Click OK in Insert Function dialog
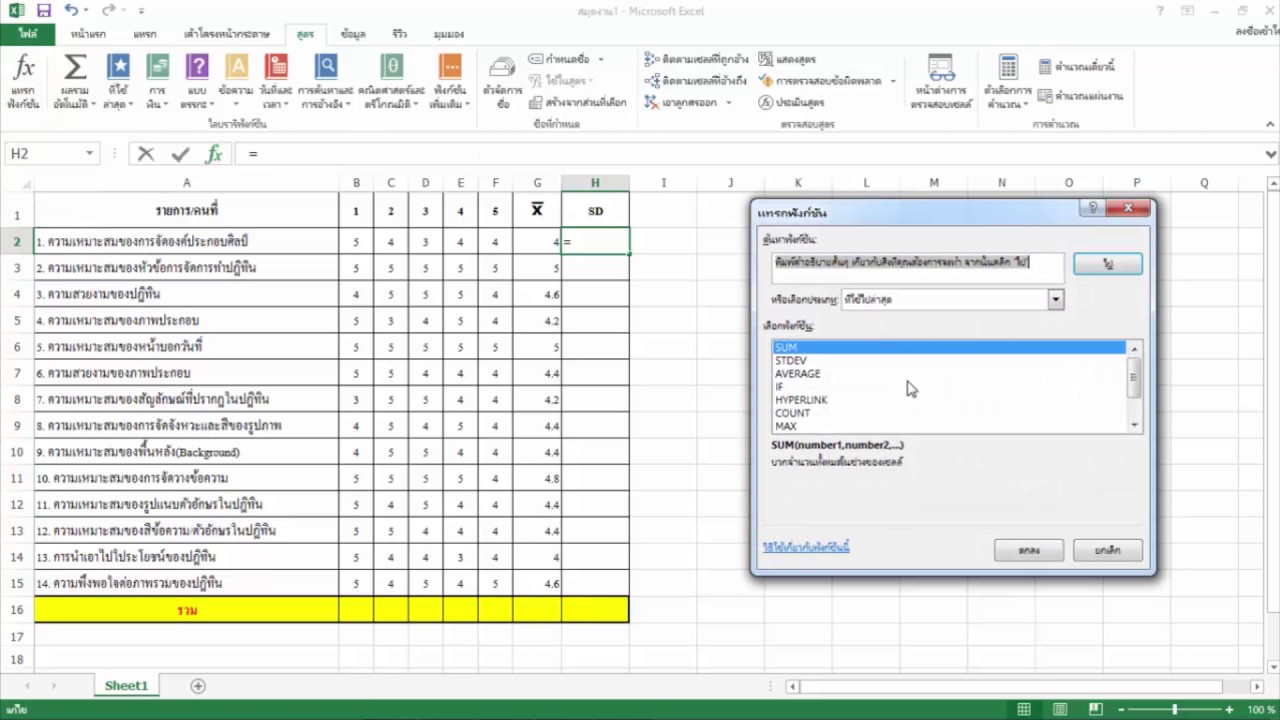 pos(1029,550)
